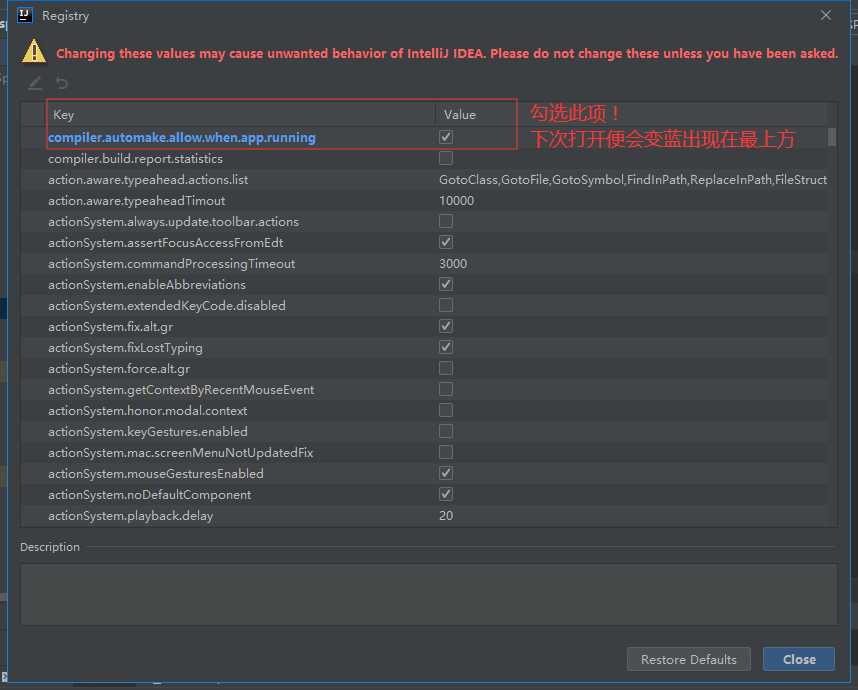
Task: Select actionSystem.fix.alt.gr key text
Action: click(x=111, y=327)
